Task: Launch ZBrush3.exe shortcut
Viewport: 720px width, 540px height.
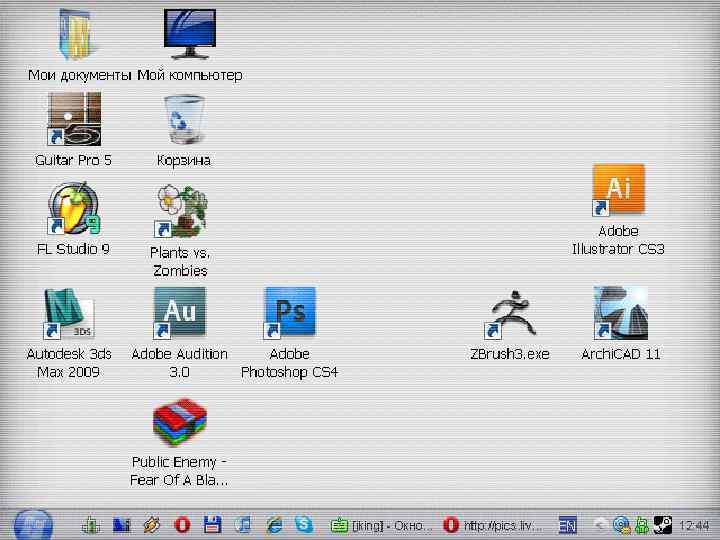Action: click(510, 314)
